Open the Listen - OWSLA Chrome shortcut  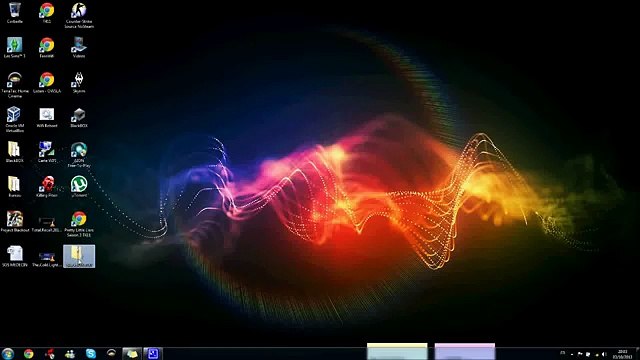(47, 82)
